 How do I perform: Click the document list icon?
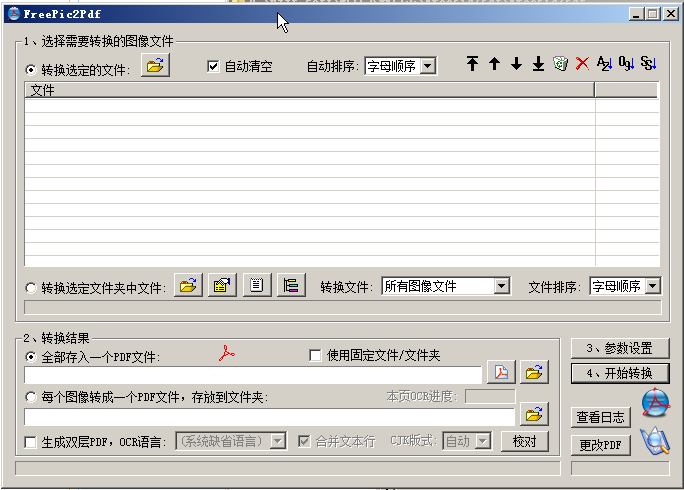coord(257,285)
